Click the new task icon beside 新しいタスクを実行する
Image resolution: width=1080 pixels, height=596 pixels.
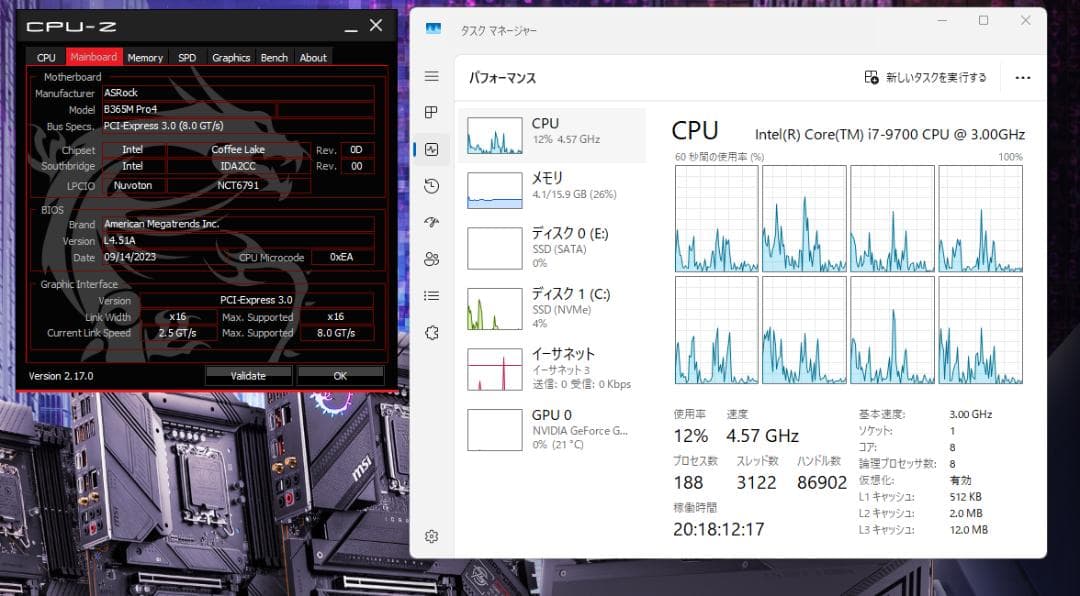[x=871, y=77]
